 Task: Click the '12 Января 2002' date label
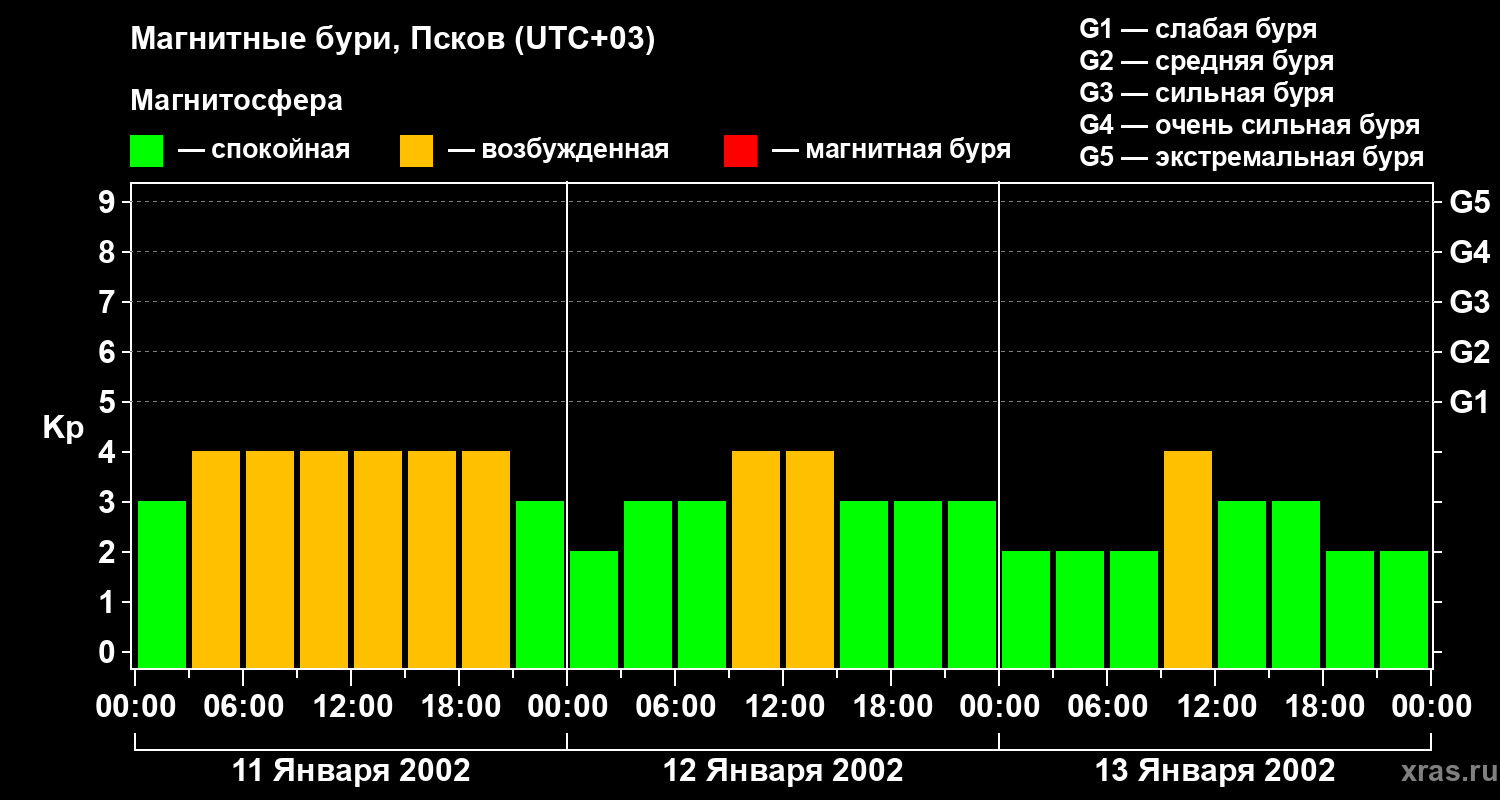point(783,771)
